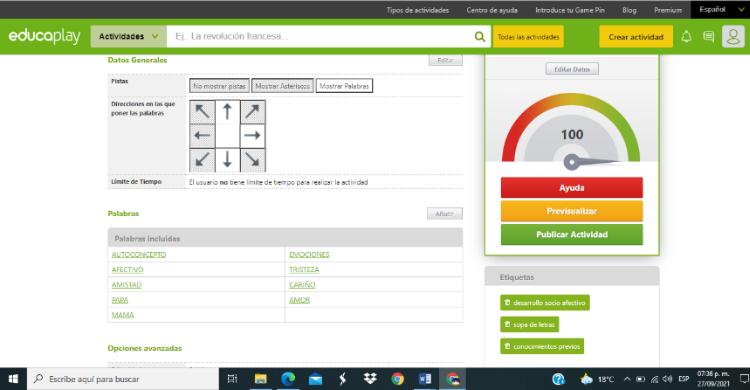
Task: Toggle the right direction arrow
Action: pos(252,135)
